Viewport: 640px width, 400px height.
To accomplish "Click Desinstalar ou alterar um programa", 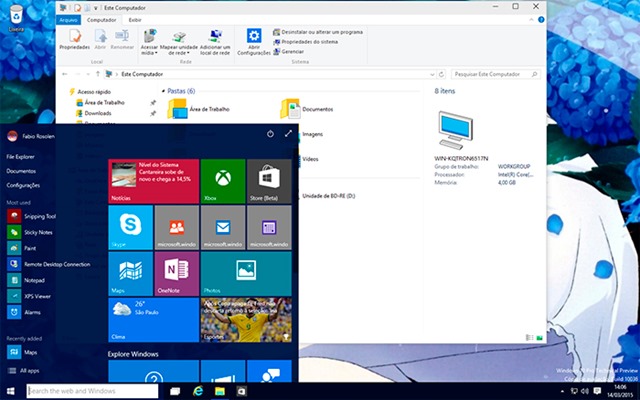I will [318, 32].
